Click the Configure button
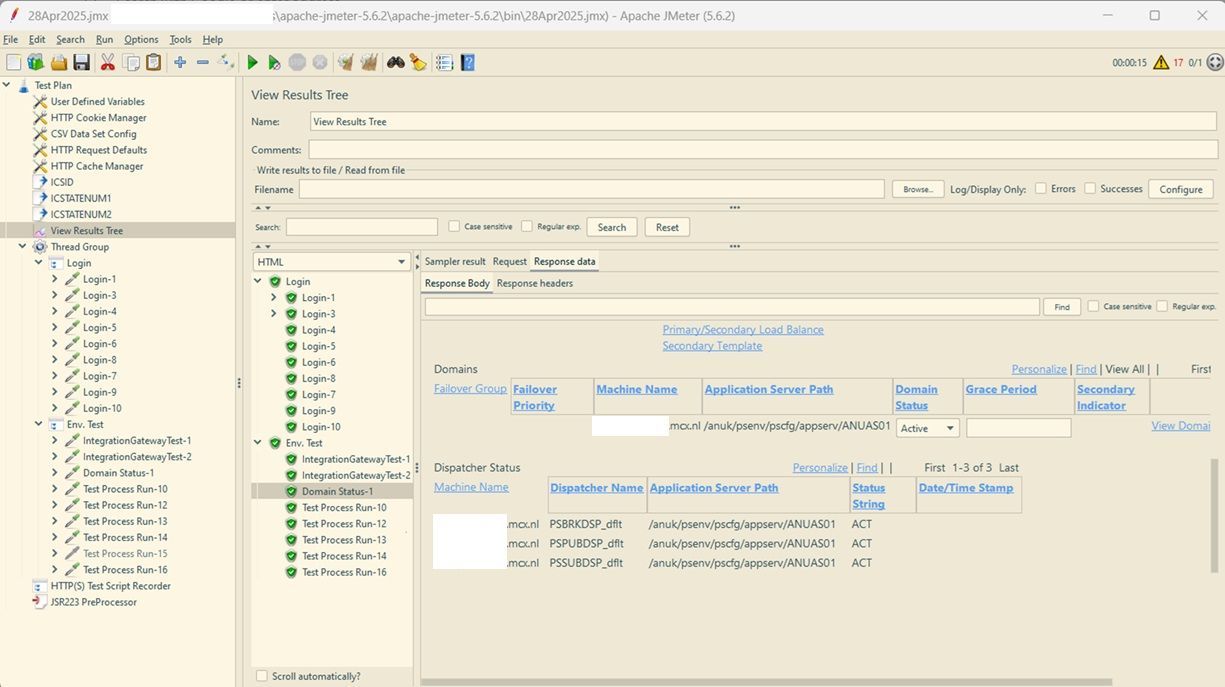The image size is (1225, 687). [x=1181, y=189]
